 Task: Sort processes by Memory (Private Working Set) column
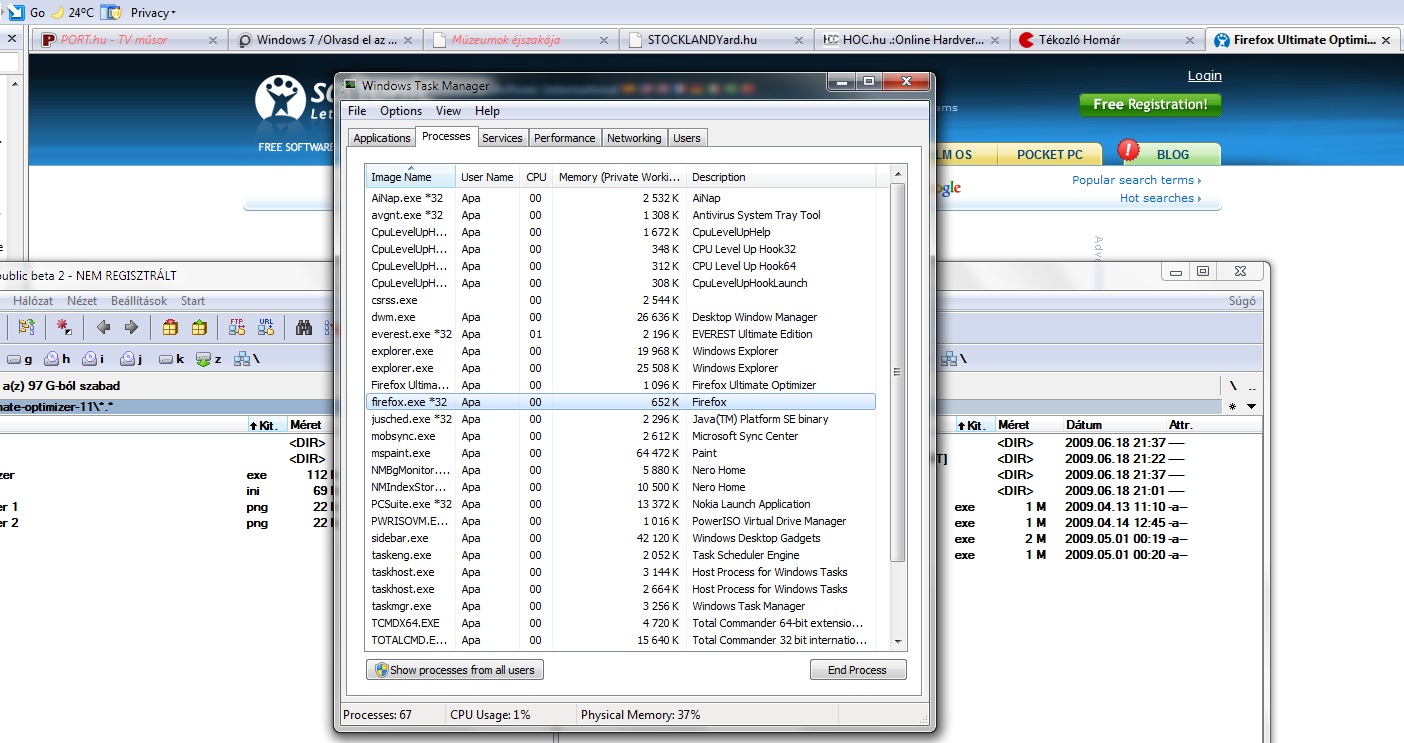click(x=620, y=177)
